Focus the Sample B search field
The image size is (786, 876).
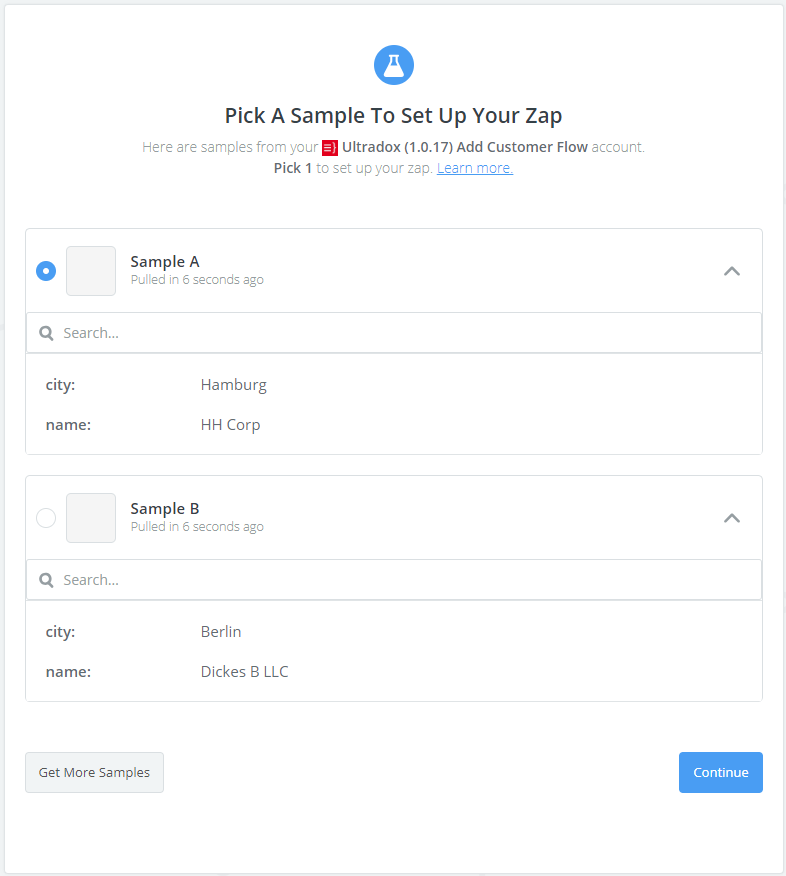[x=400, y=580]
